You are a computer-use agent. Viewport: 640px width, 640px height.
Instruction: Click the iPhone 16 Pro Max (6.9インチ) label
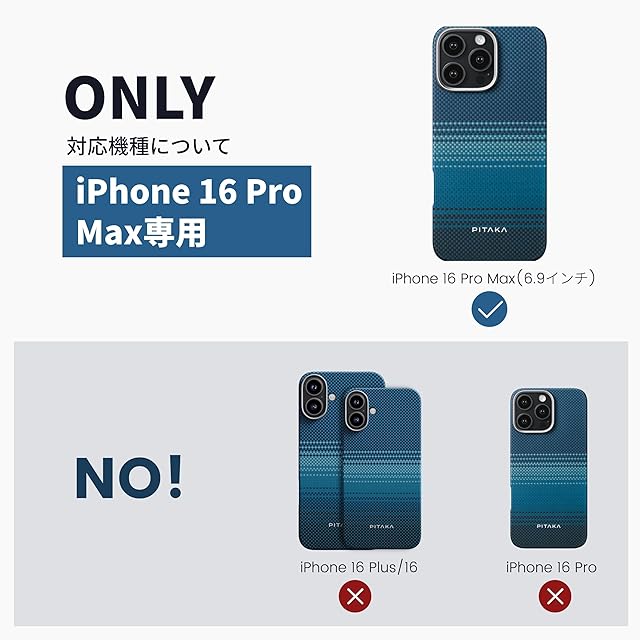tap(493, 279)
